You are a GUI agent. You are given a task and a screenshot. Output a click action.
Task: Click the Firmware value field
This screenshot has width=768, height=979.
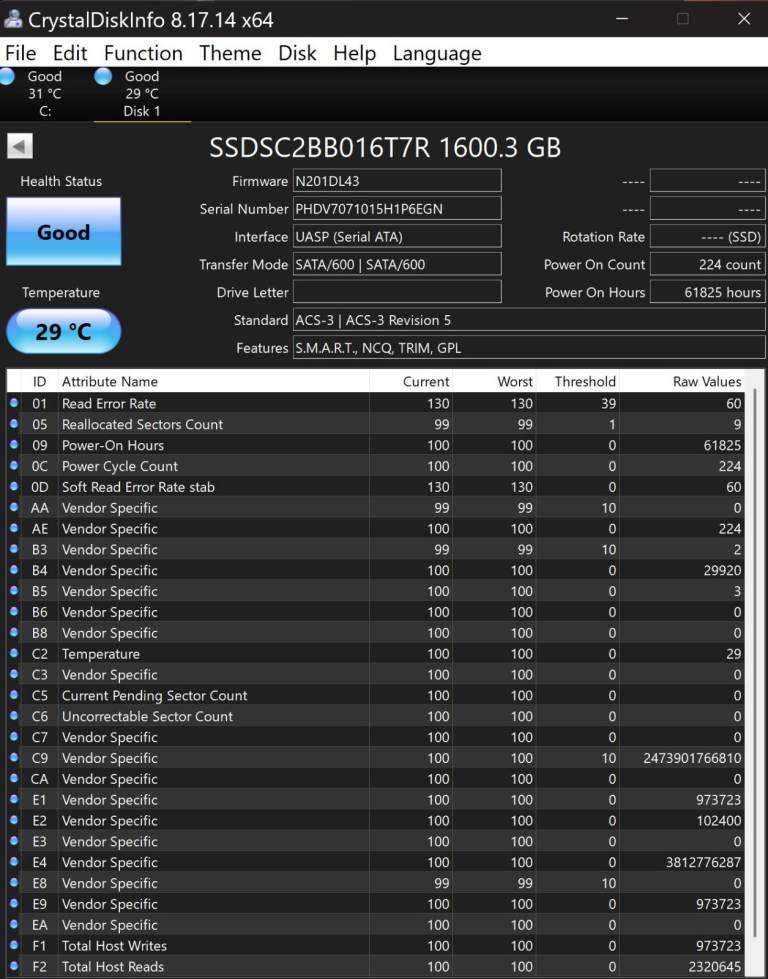click(396, 181)
